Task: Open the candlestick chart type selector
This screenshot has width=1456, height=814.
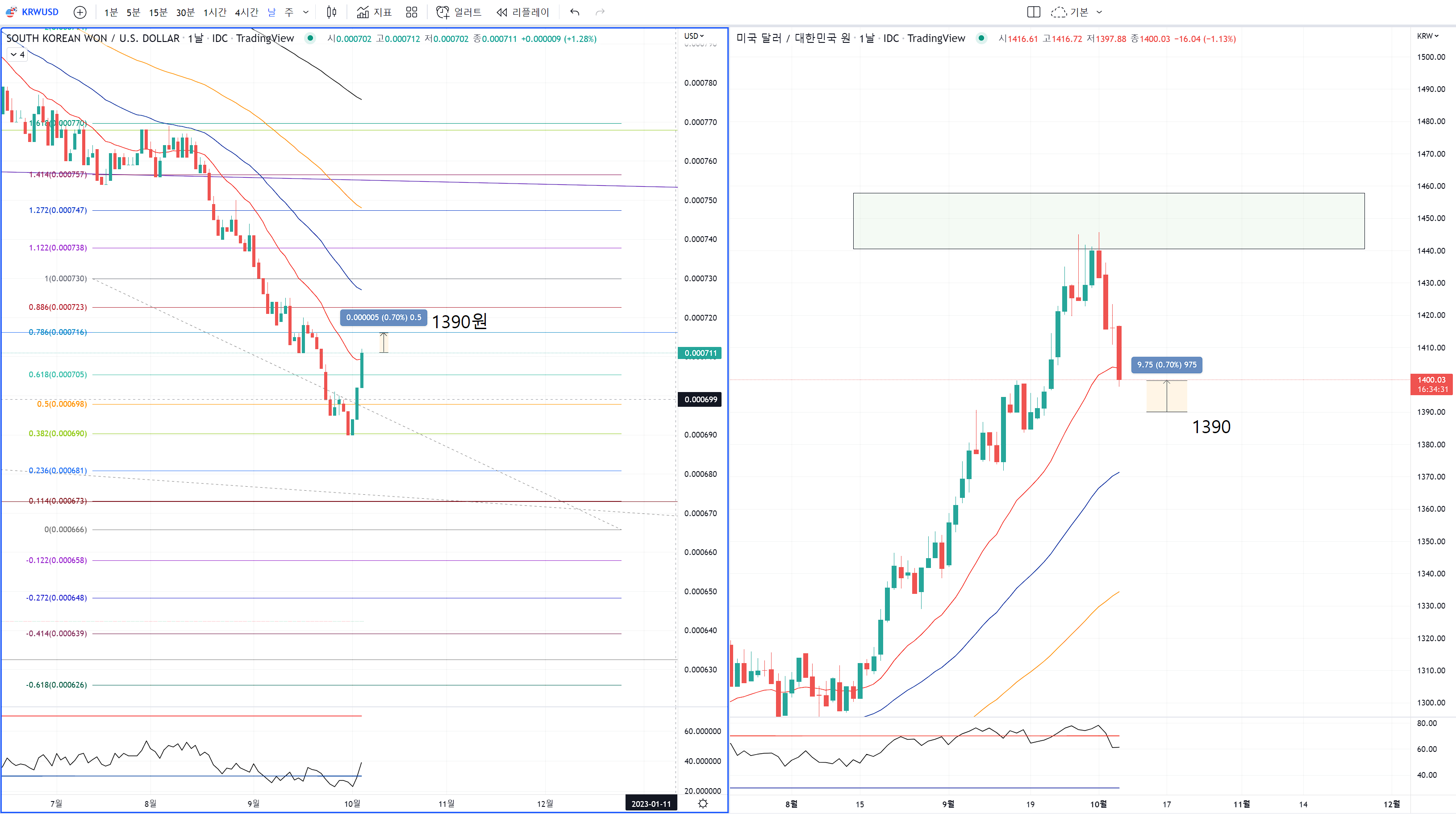Action: [x=332, y=12]
